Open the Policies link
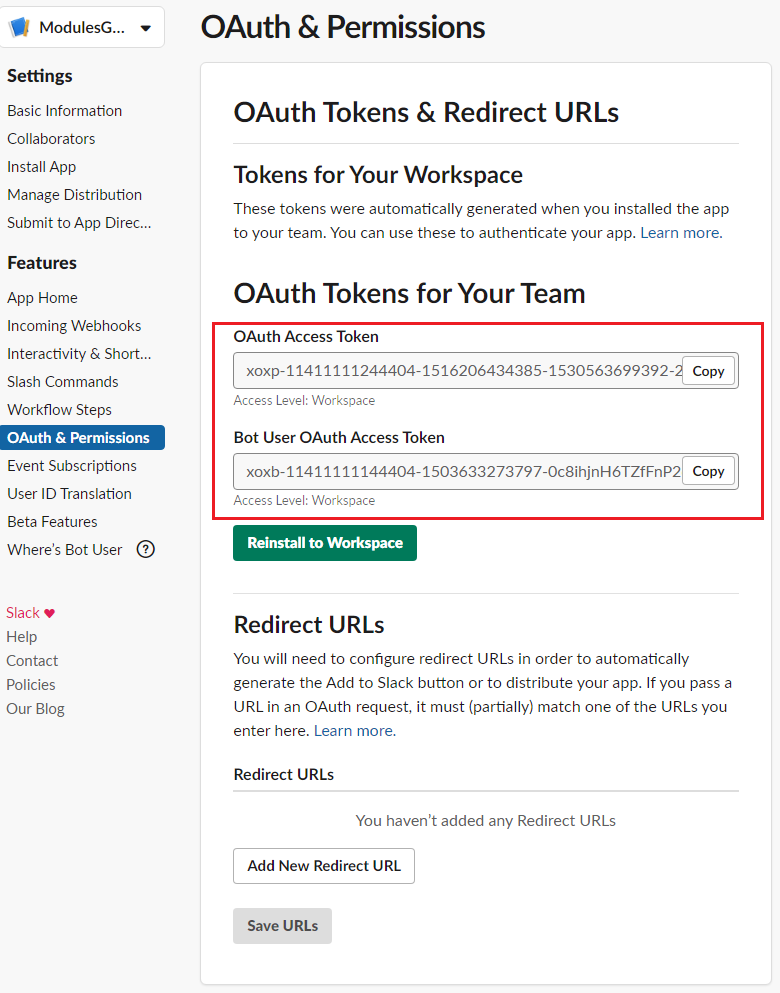This screenshot has width=780, height=993. (x=31, y=685)
